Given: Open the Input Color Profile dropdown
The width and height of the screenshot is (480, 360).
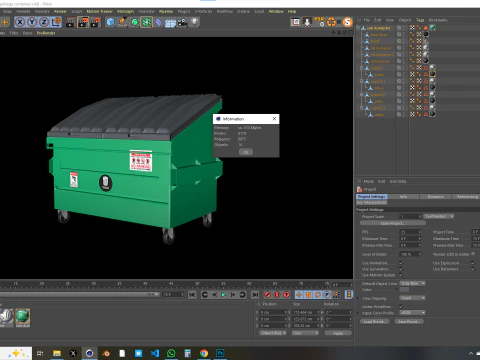Looking at the screenshot, I should click(x=413, y=313).
